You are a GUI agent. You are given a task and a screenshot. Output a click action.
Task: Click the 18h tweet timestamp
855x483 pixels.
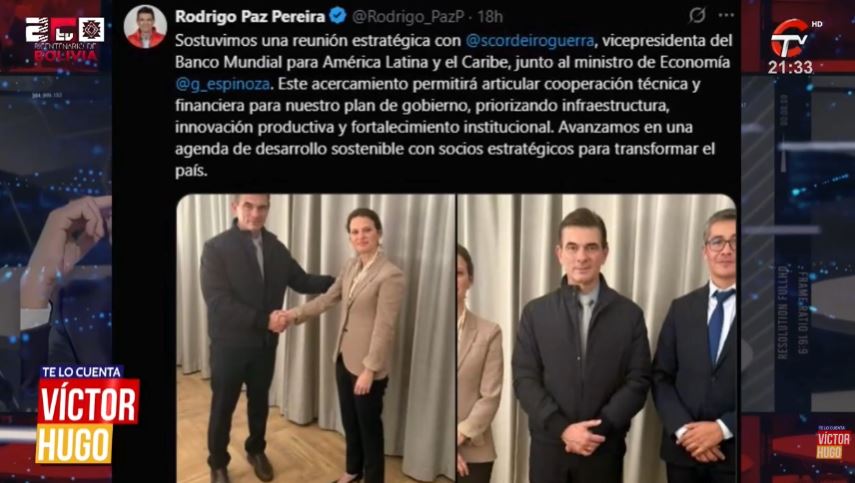pyautogui.click(x=490, y=17)
